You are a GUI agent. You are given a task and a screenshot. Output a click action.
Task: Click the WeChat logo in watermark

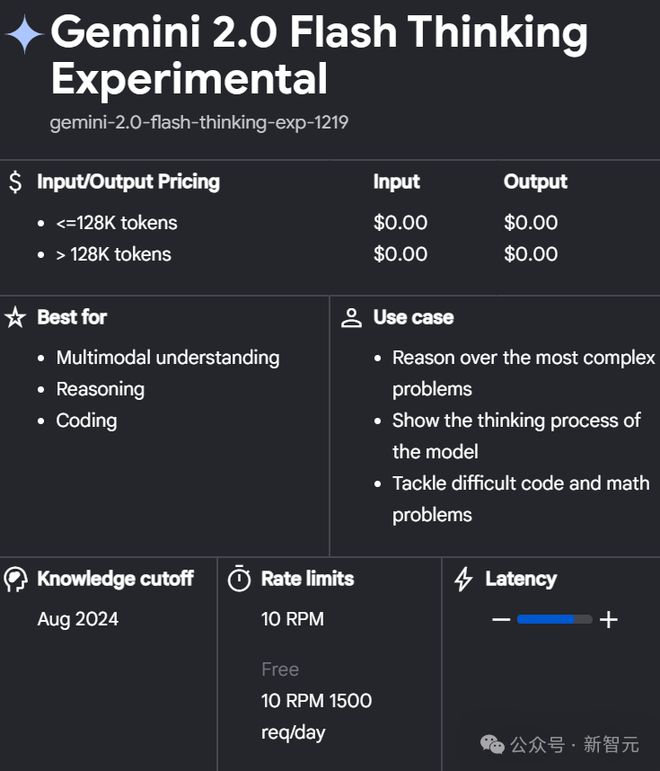click(x=492, y=744)
